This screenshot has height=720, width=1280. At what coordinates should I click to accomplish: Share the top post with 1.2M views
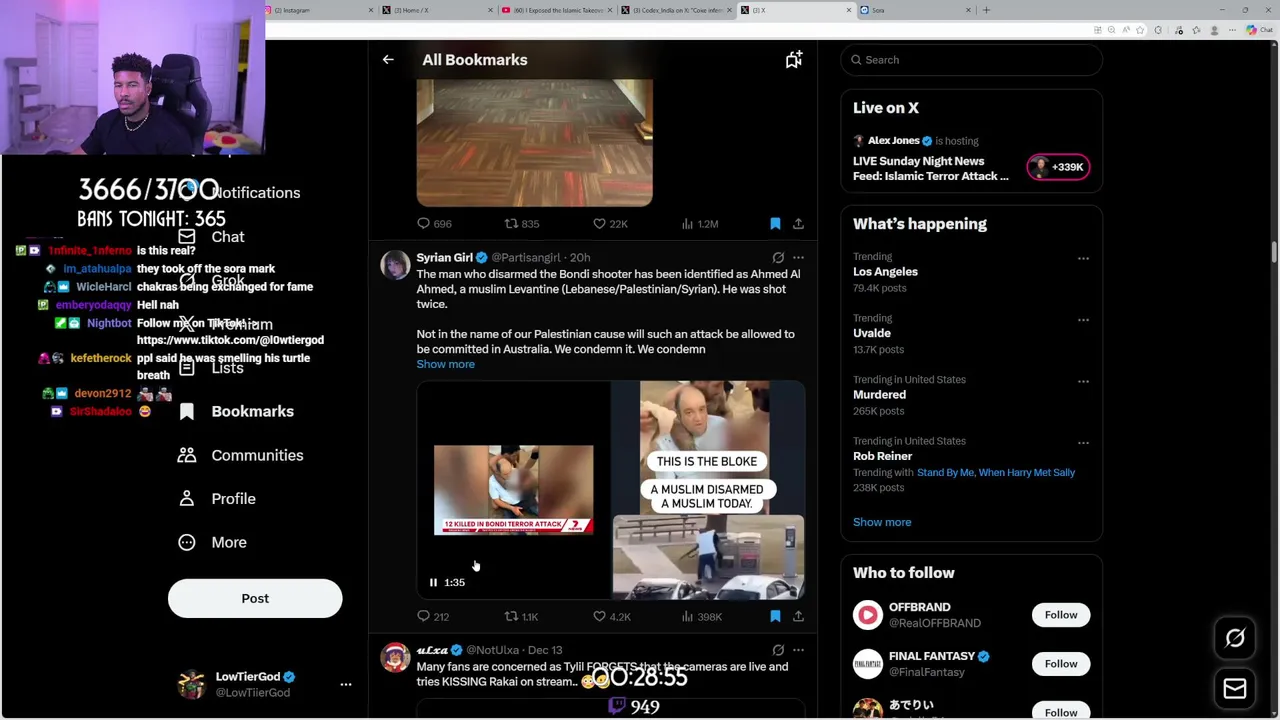(x=798, y=224)
